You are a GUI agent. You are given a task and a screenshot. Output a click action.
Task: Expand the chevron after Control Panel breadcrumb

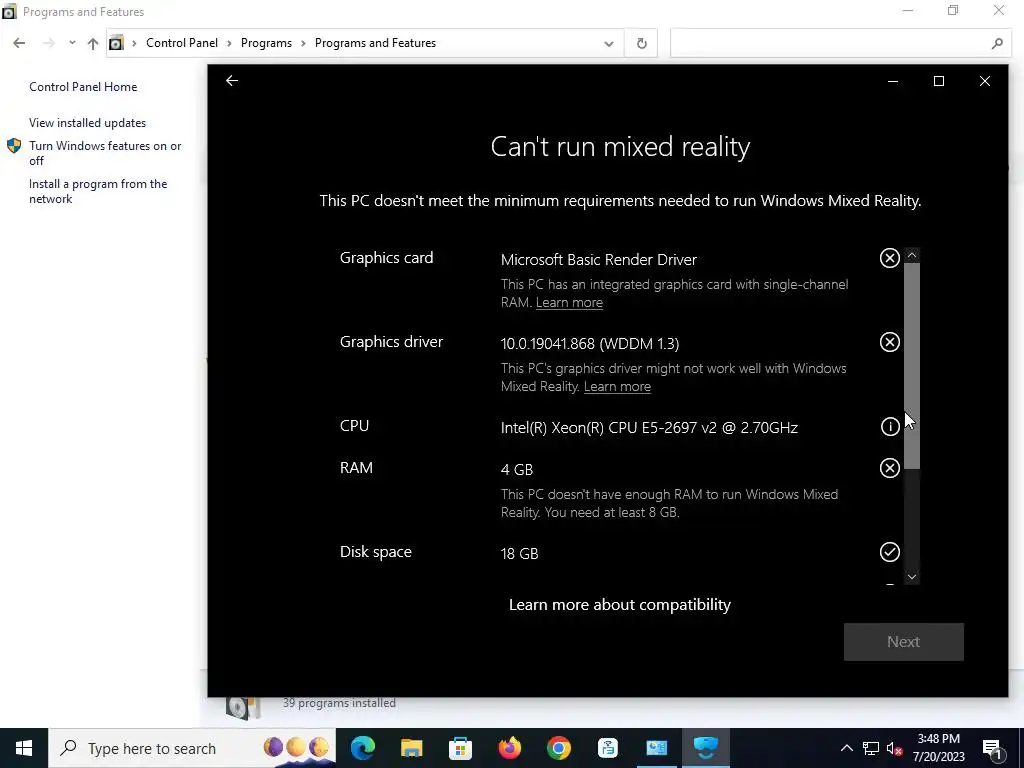coord(229,43)
